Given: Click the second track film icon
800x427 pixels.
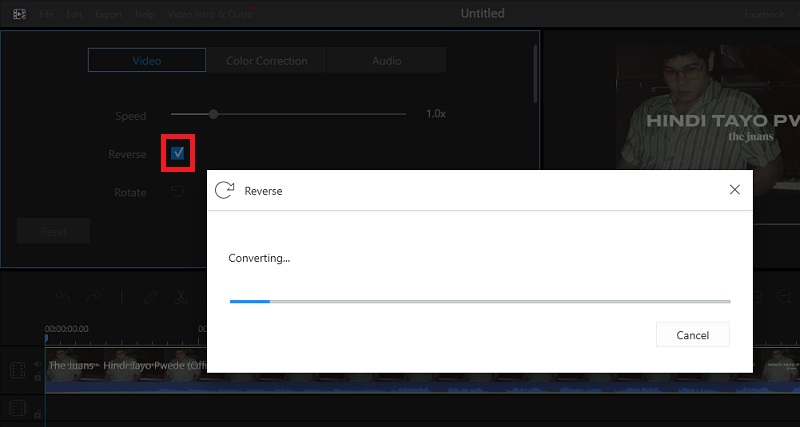Looking at the screenshot, I should pyautogui.click(x=17, y=408).
